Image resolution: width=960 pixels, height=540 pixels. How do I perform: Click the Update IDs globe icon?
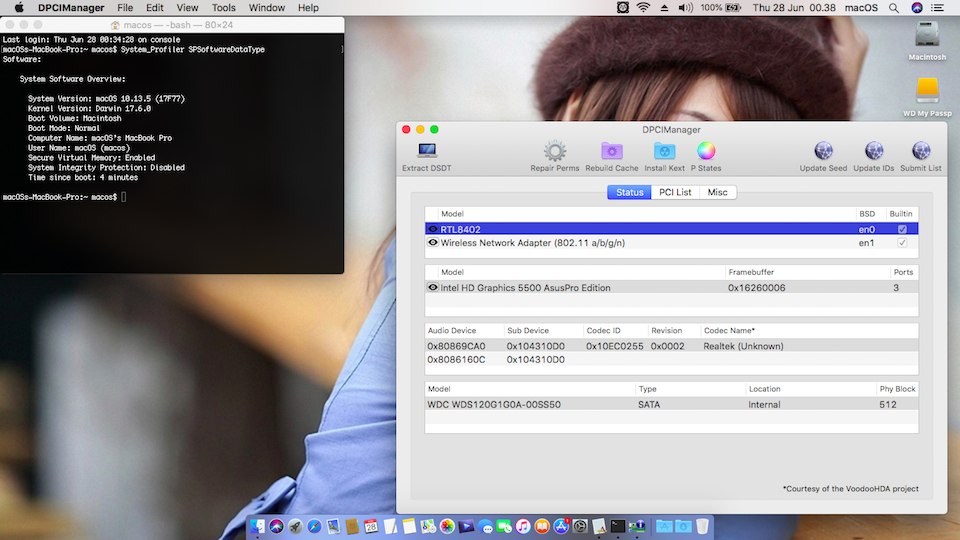pos(873,152)
